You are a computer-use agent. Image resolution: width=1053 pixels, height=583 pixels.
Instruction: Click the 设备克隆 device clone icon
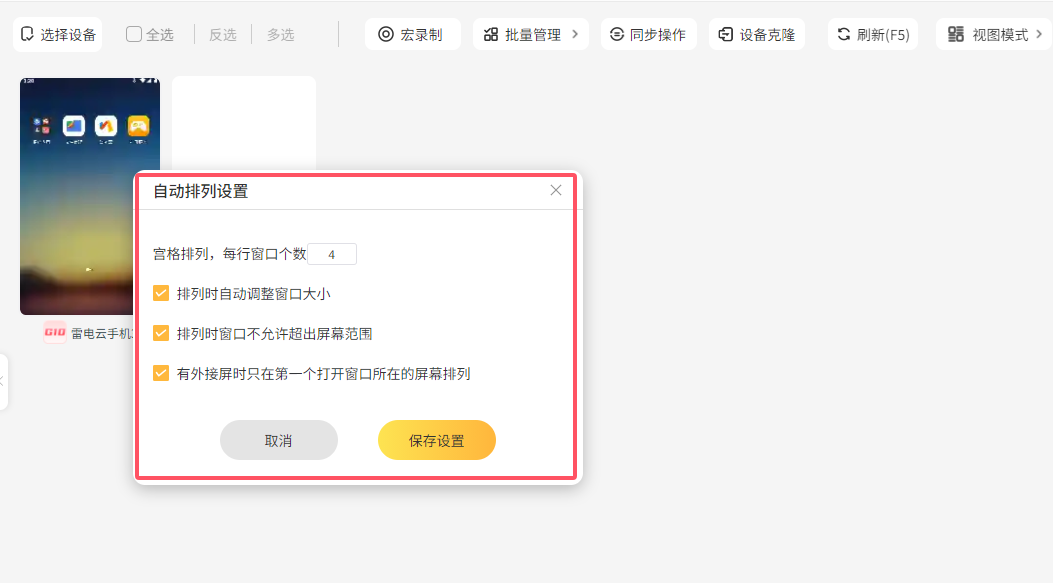[x=726, y=34]
